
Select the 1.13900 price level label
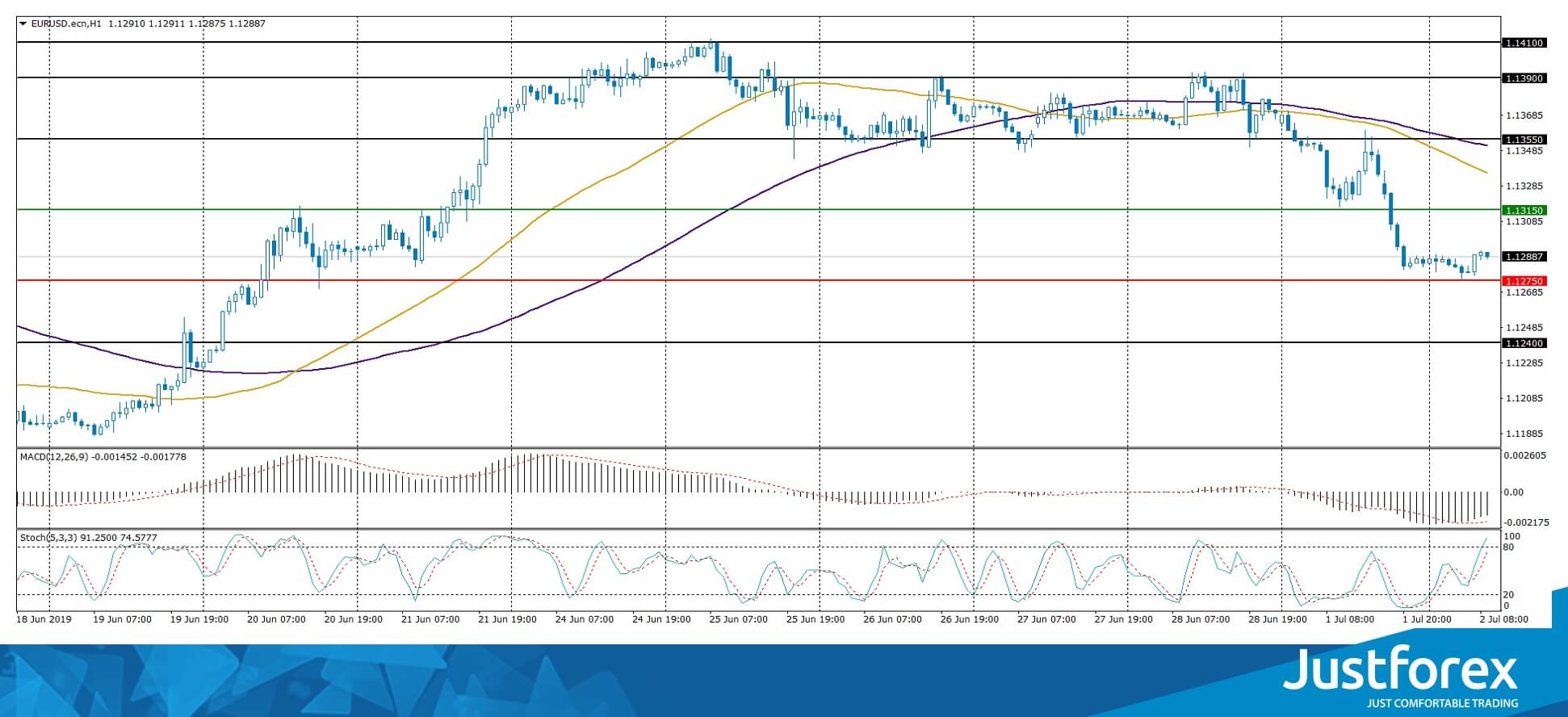tap(1524, 78)
